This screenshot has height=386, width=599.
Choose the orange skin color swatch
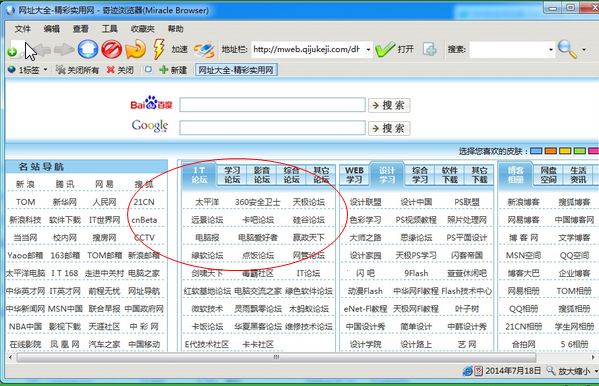(x=550, y=151)
